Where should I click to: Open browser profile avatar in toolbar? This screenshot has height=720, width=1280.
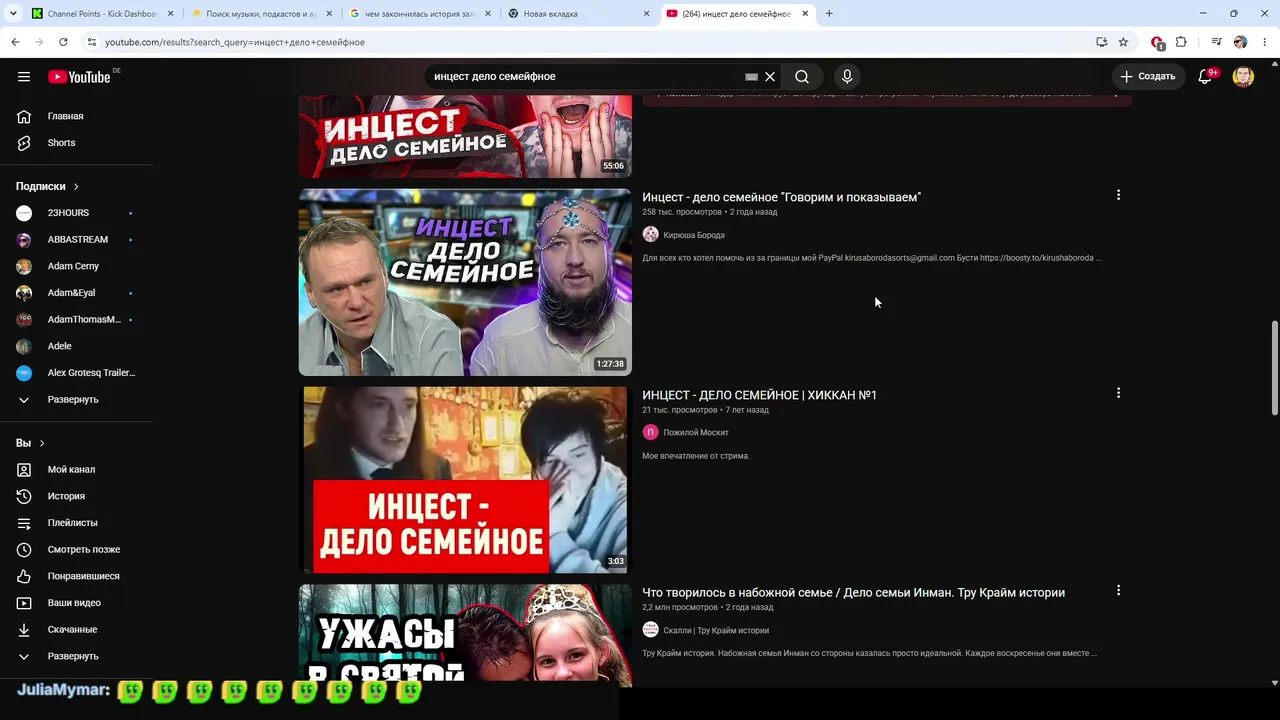(x=1240, y=42)
